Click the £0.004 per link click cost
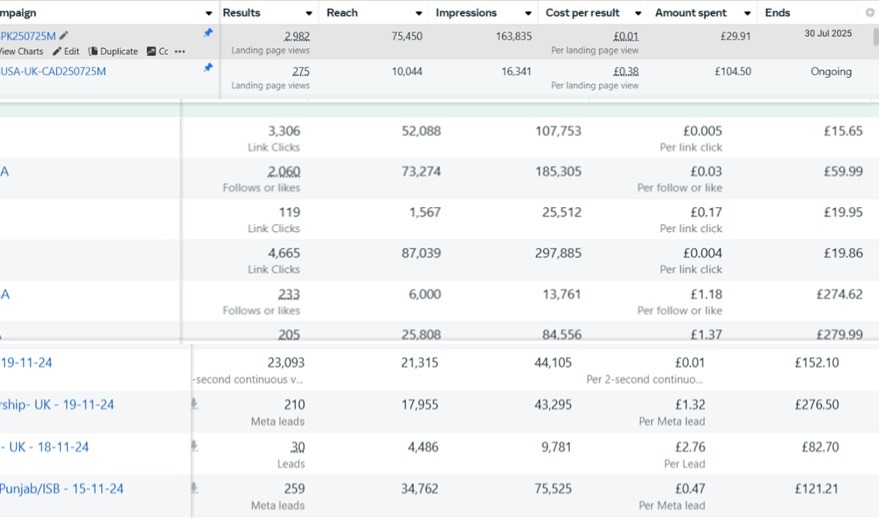879x518 pixels. click(x=702, y=253)
